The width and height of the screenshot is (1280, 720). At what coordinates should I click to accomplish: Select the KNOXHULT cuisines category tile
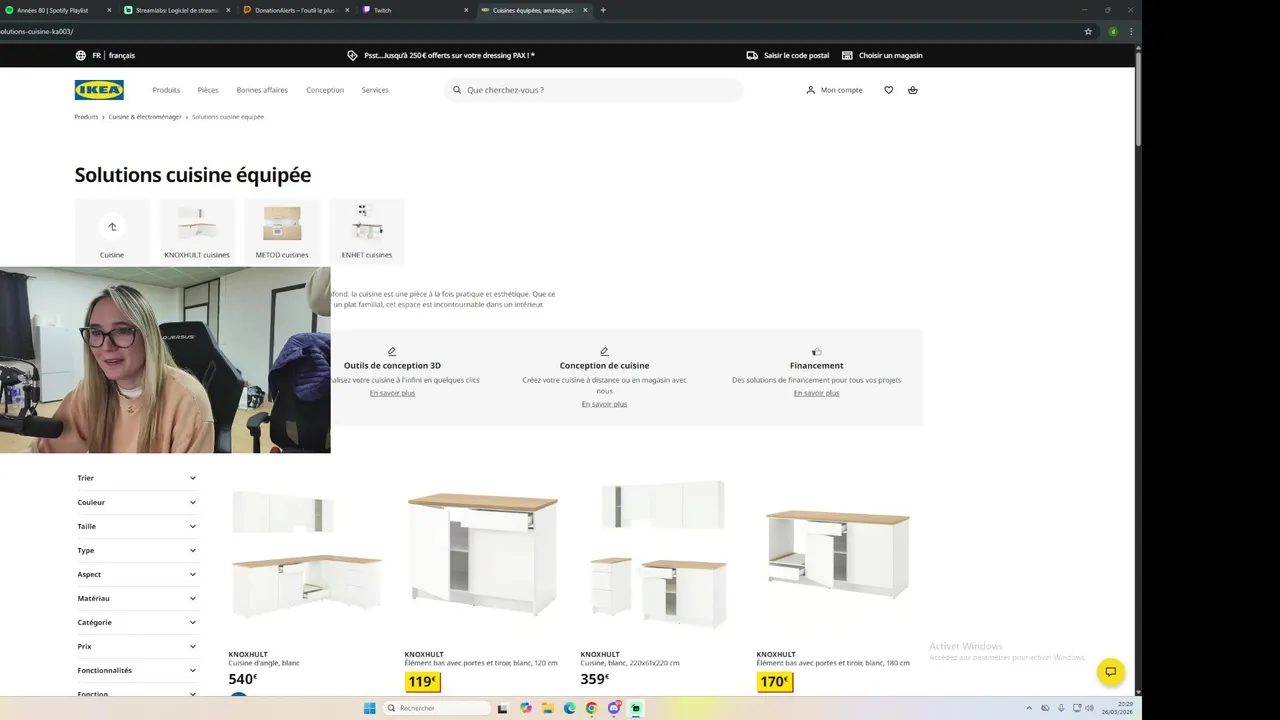coord(197,231)
